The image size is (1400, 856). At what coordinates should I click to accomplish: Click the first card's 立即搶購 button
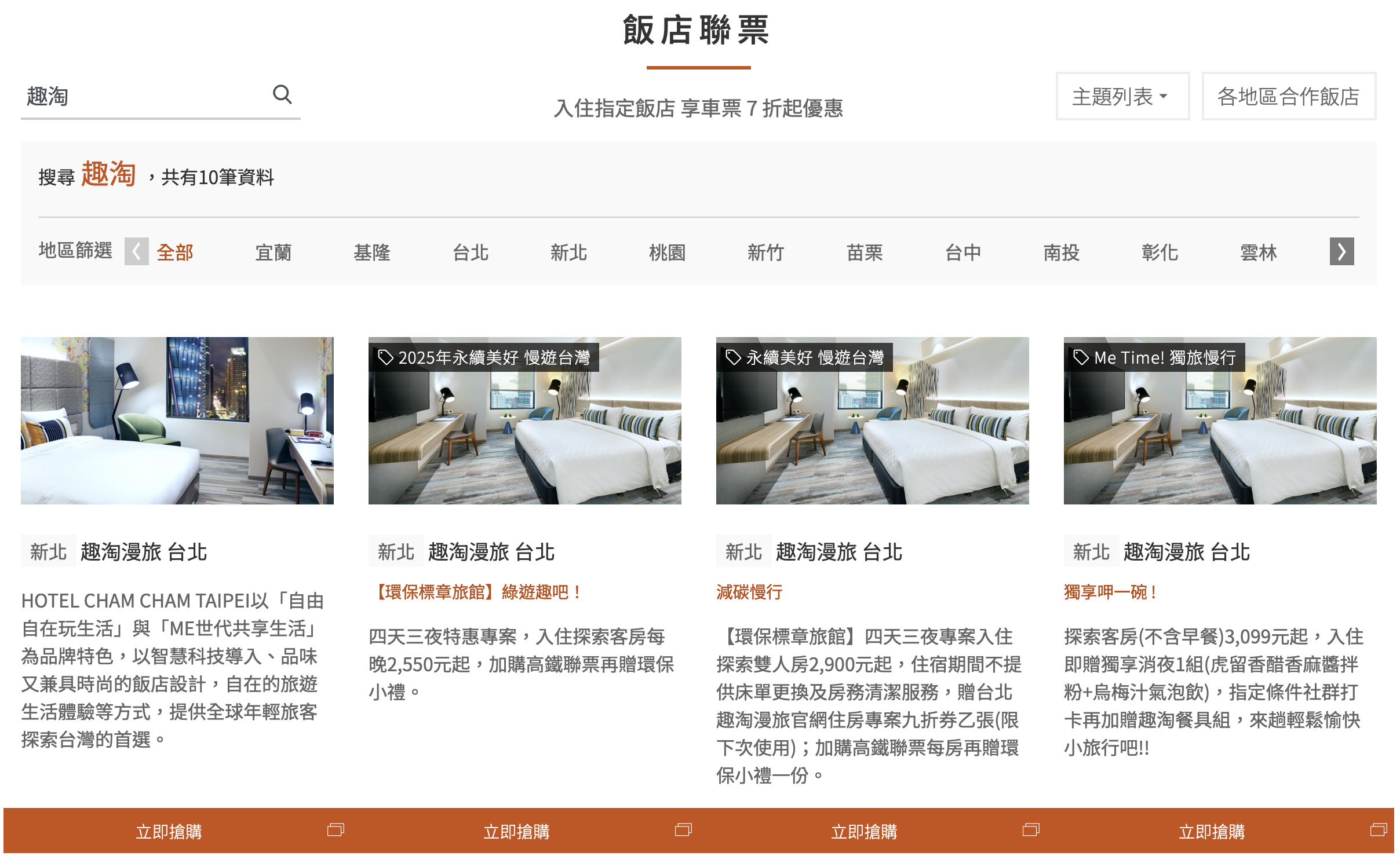click(169, 832)
